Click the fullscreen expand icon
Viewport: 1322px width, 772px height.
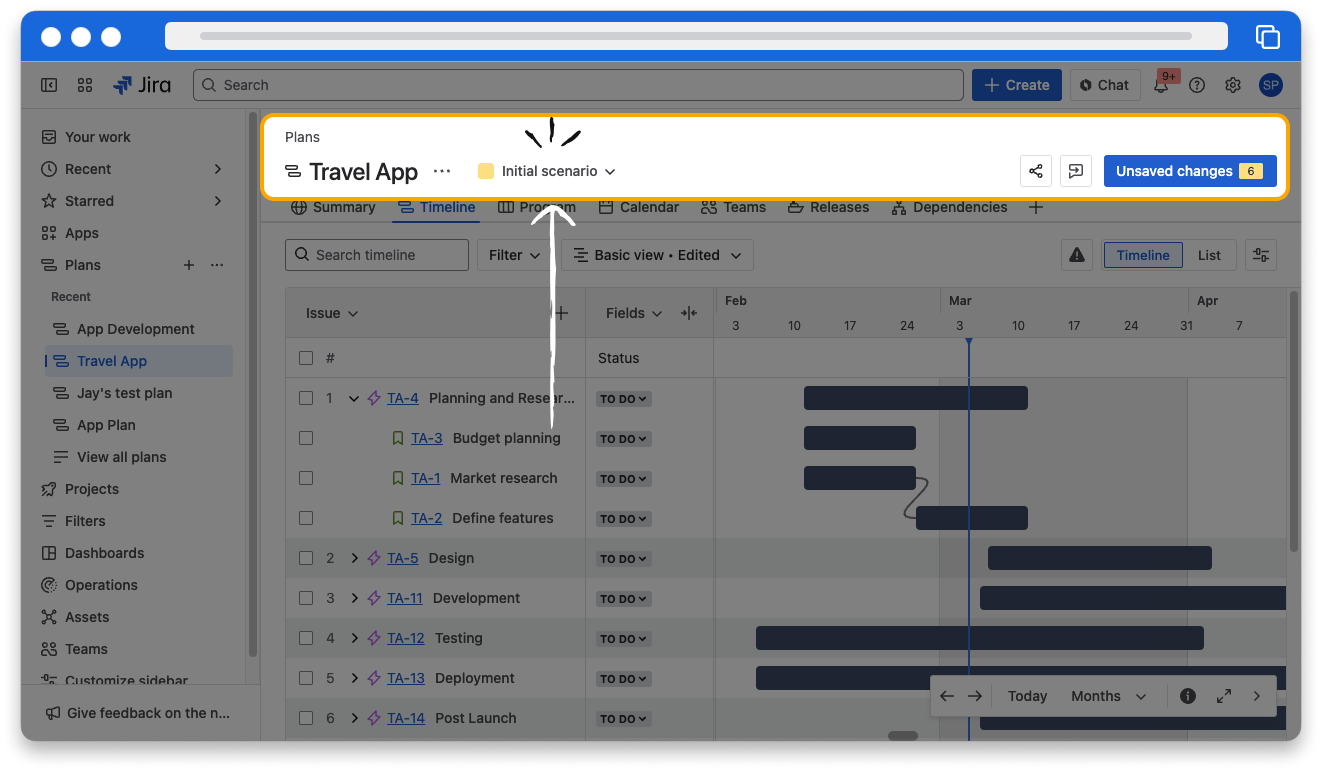pyautogui.click(x=1224, y=696)
